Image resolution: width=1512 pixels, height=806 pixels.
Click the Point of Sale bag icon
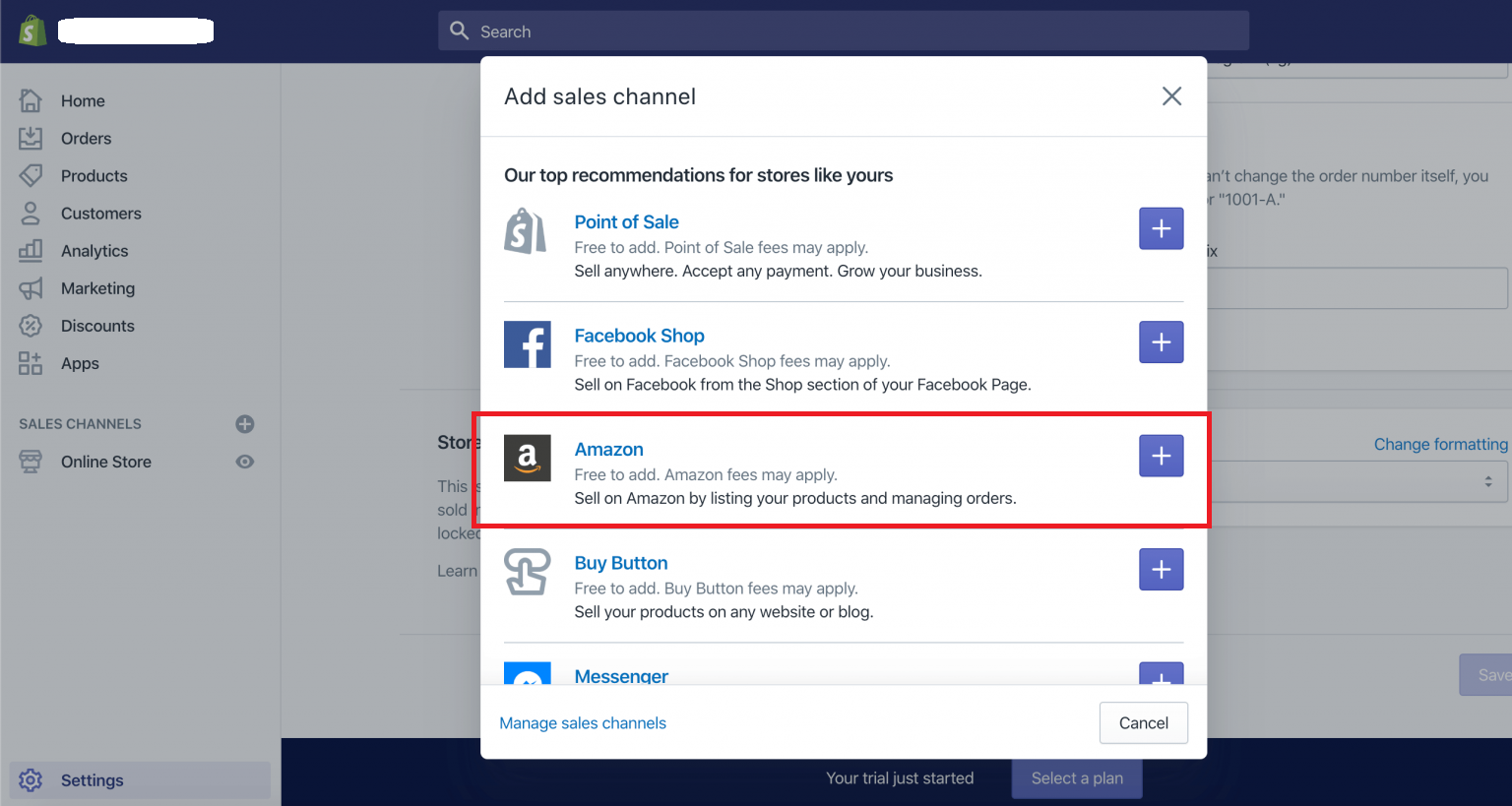(x=526, y=231)
